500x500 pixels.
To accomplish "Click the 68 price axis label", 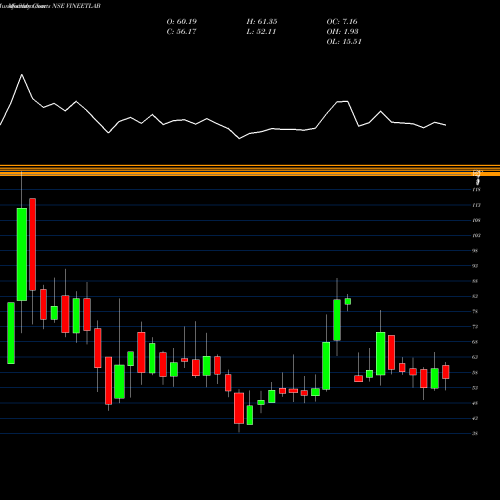I will pyautogui.click(x=475, y=342).
